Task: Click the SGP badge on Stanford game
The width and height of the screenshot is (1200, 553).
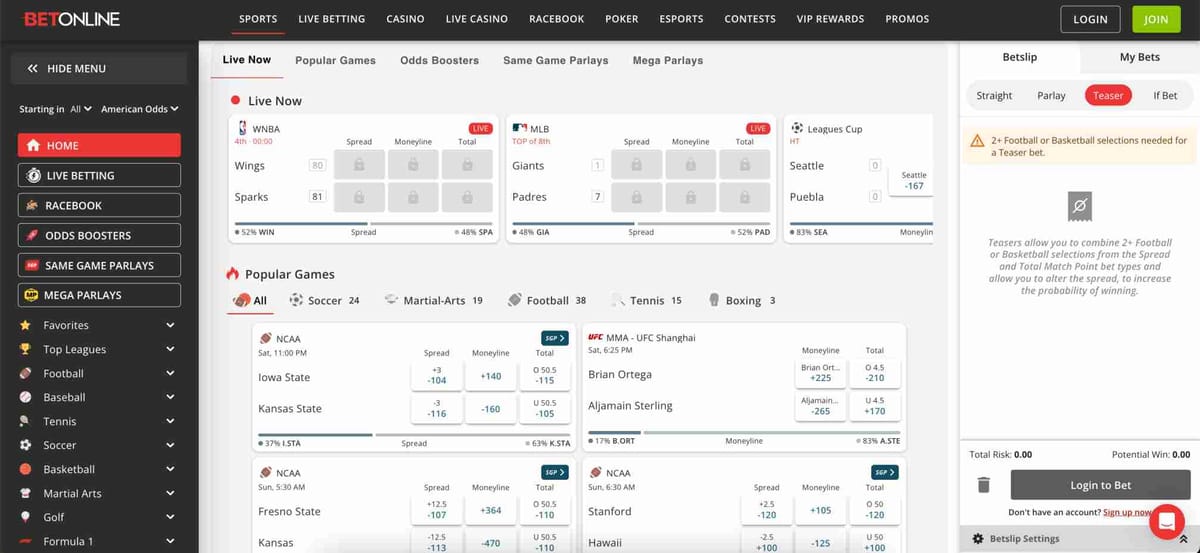Action: (x=885, y=472)
